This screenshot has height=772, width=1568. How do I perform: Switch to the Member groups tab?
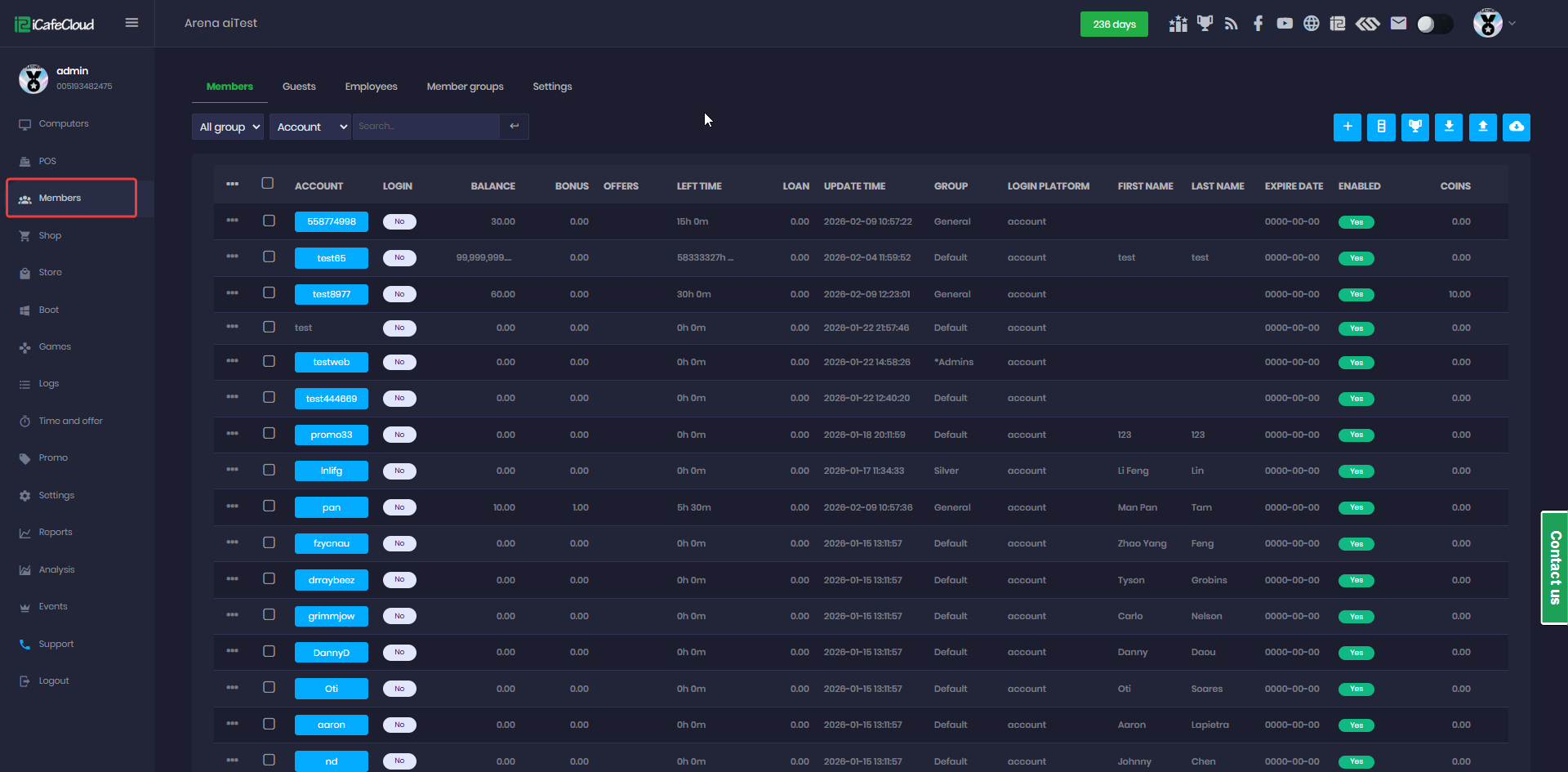pyautogui.click(x=465, y=87)
